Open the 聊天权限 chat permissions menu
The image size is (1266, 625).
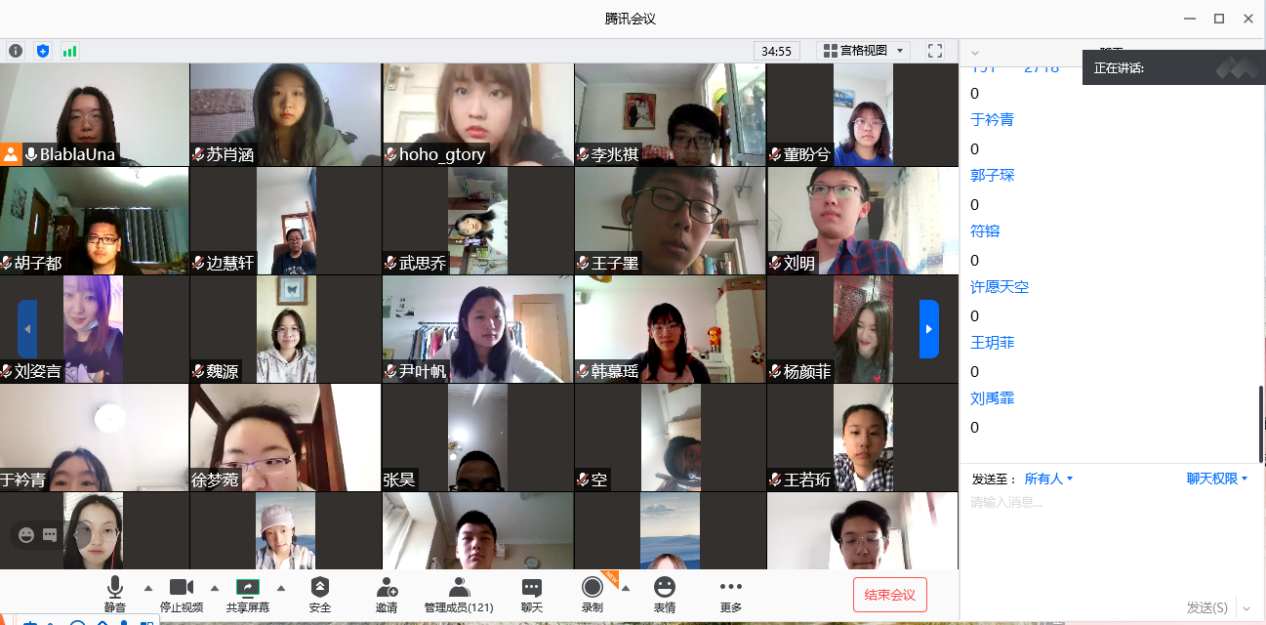[x=1217, y=478]
